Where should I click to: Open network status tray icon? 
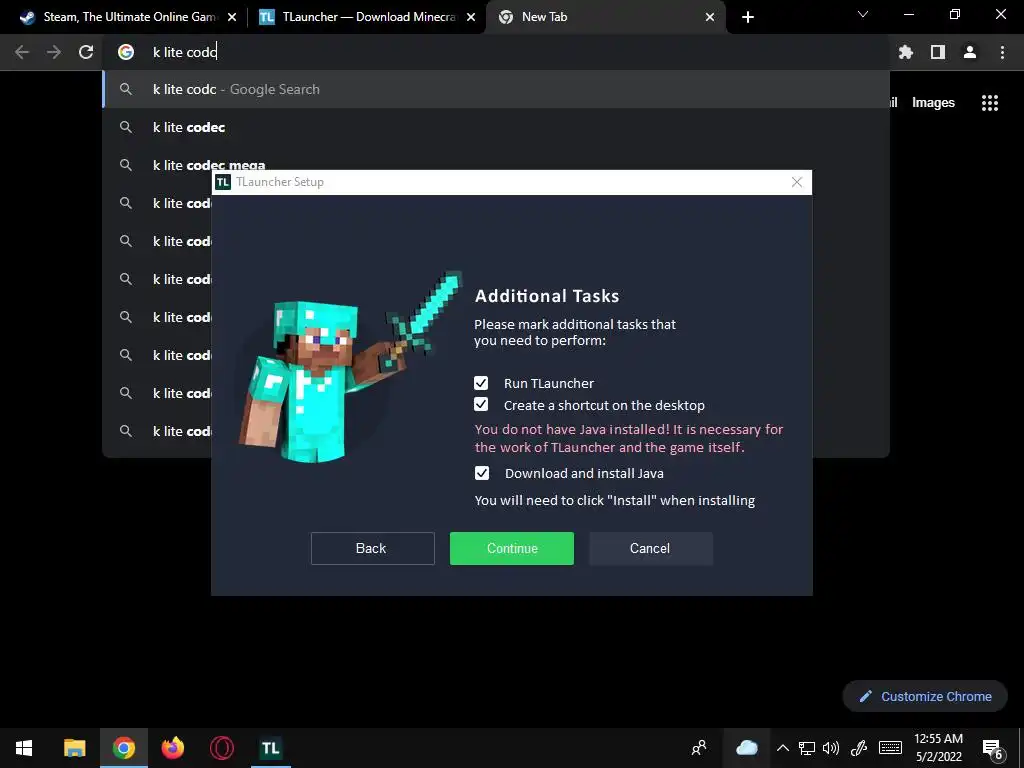tap(807, 748)
